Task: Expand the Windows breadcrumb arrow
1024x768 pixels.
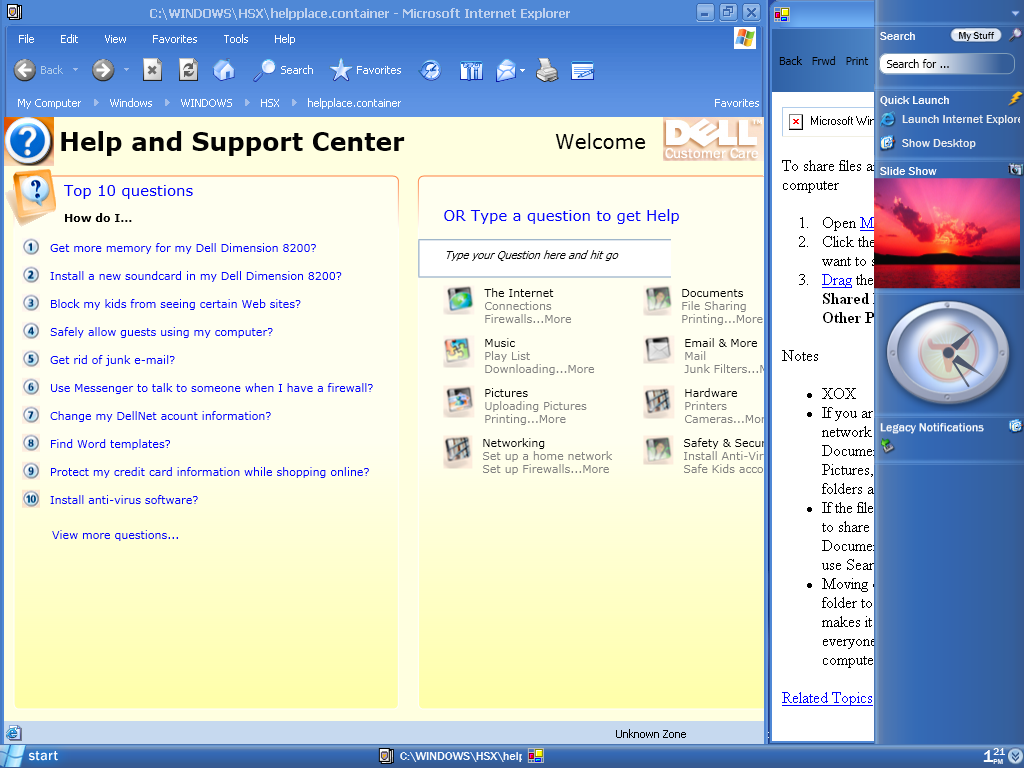Action: pyautogui.click(x=167, y=103)
